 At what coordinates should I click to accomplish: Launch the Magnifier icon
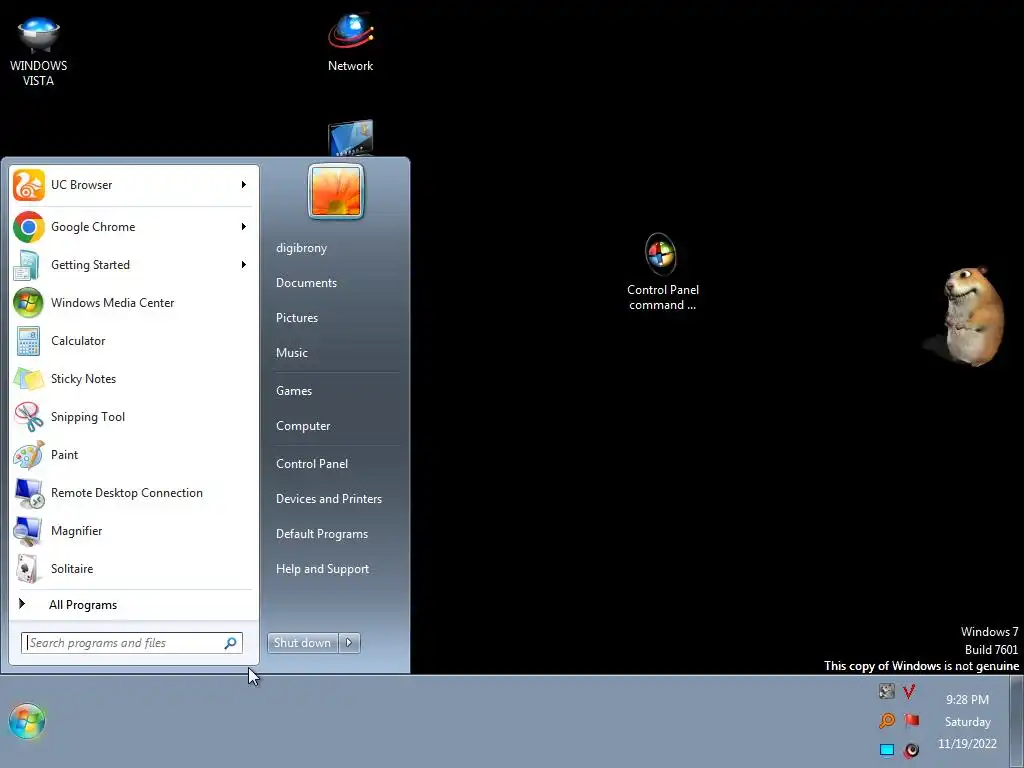[29, 530]
